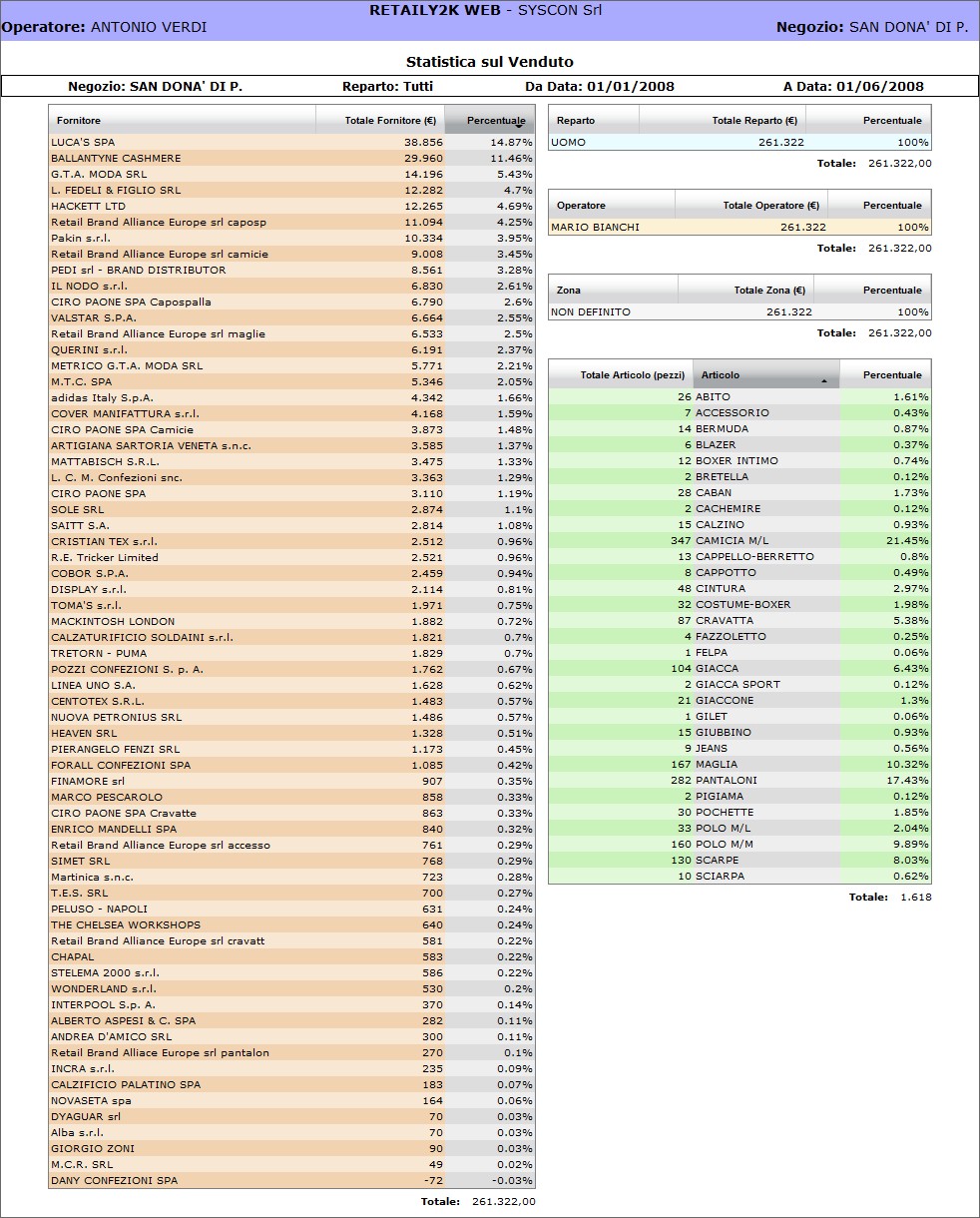Select the CRAVATTA article row
980x1218 pixels.
[x=739, y=621]
